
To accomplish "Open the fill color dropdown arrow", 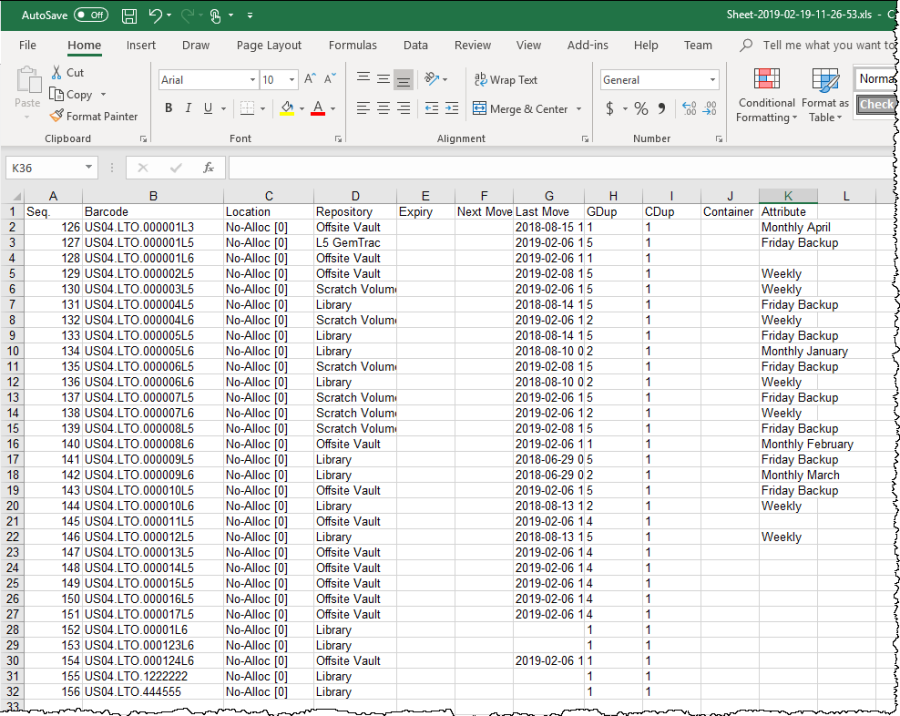I will point(302,109).
